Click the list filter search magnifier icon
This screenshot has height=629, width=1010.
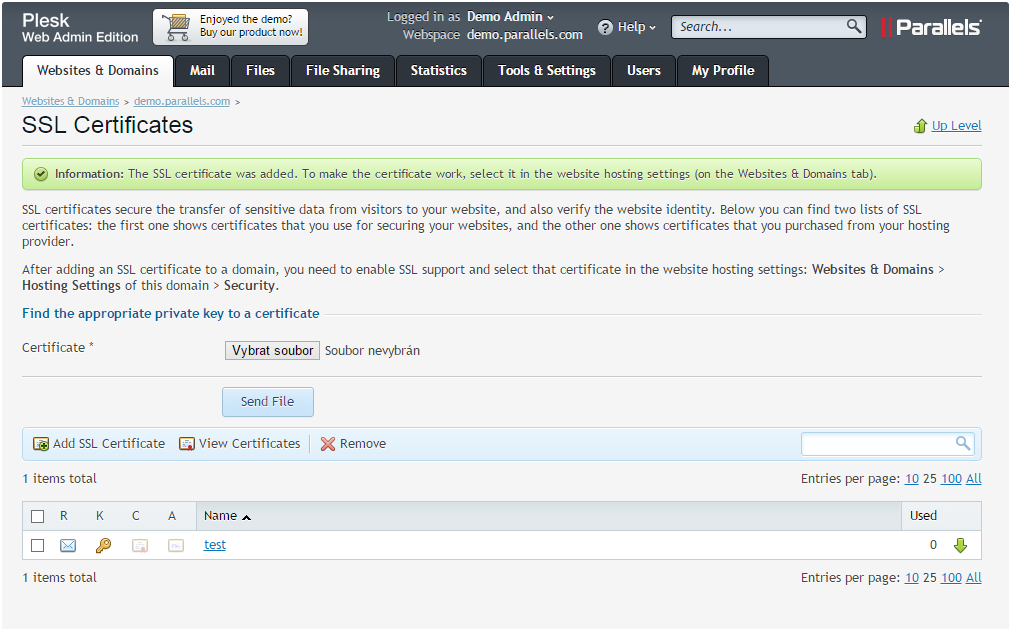(x=963, y=443)
